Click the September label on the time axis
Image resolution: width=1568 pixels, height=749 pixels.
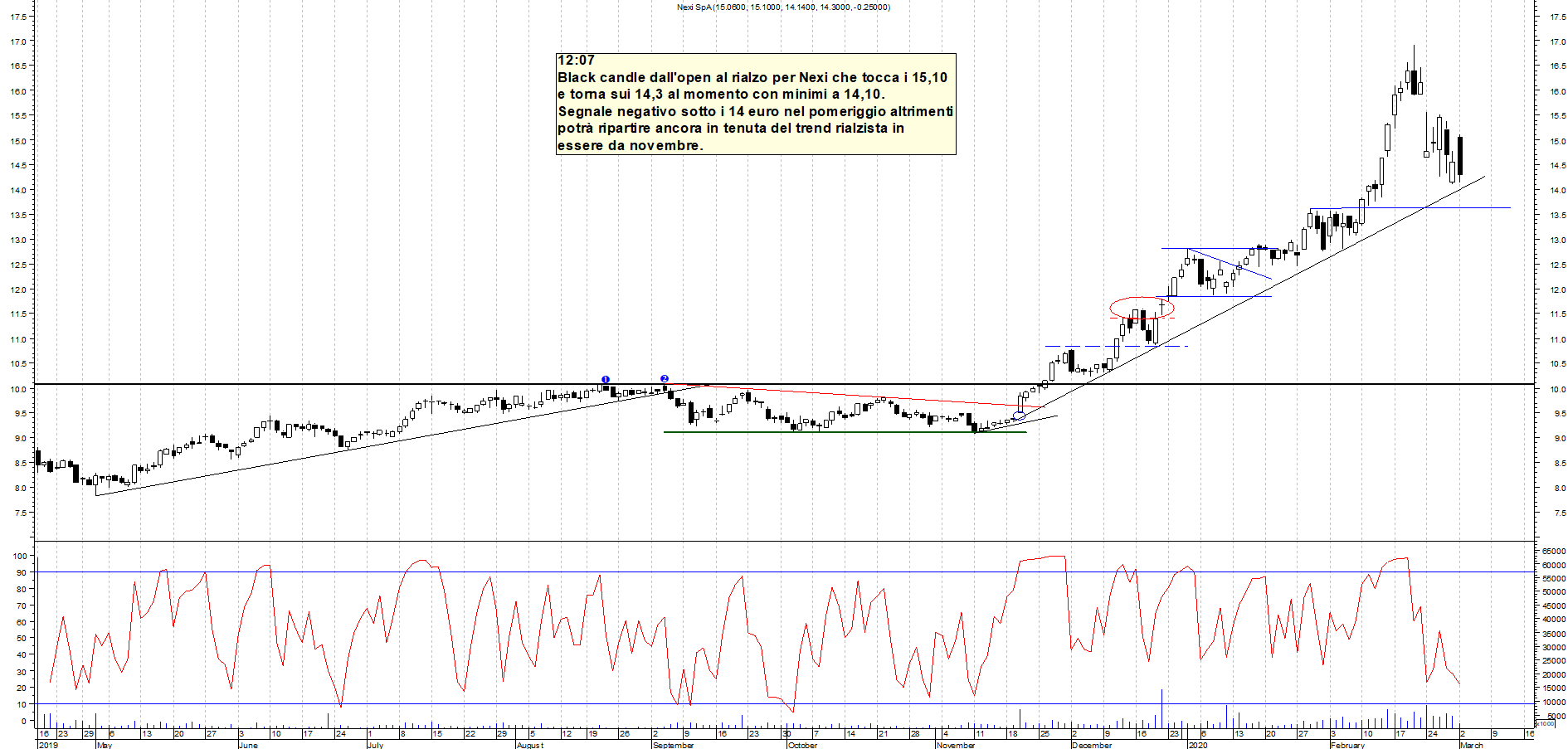674,745
